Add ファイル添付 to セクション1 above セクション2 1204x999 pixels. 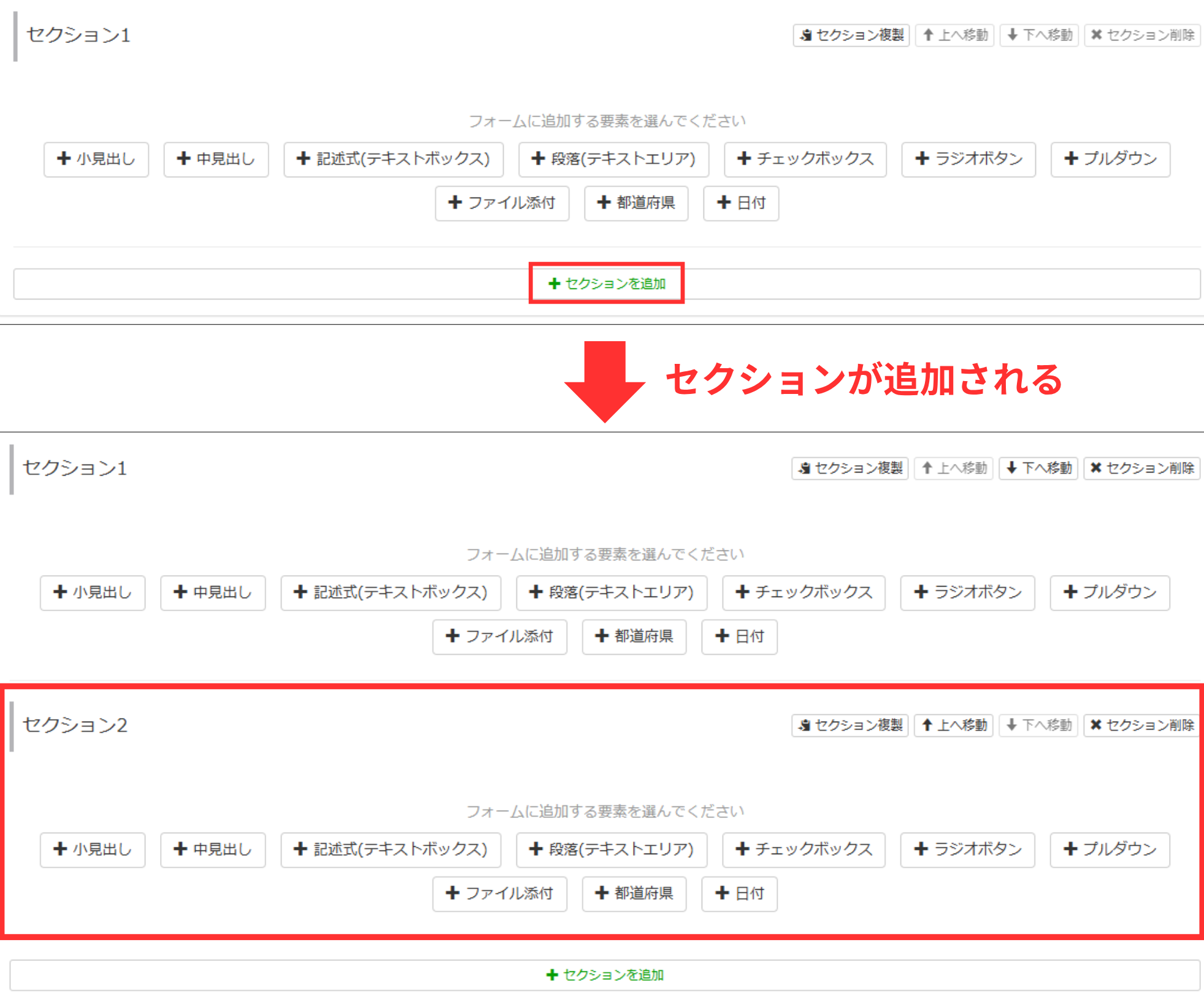[x=499, y=637]
